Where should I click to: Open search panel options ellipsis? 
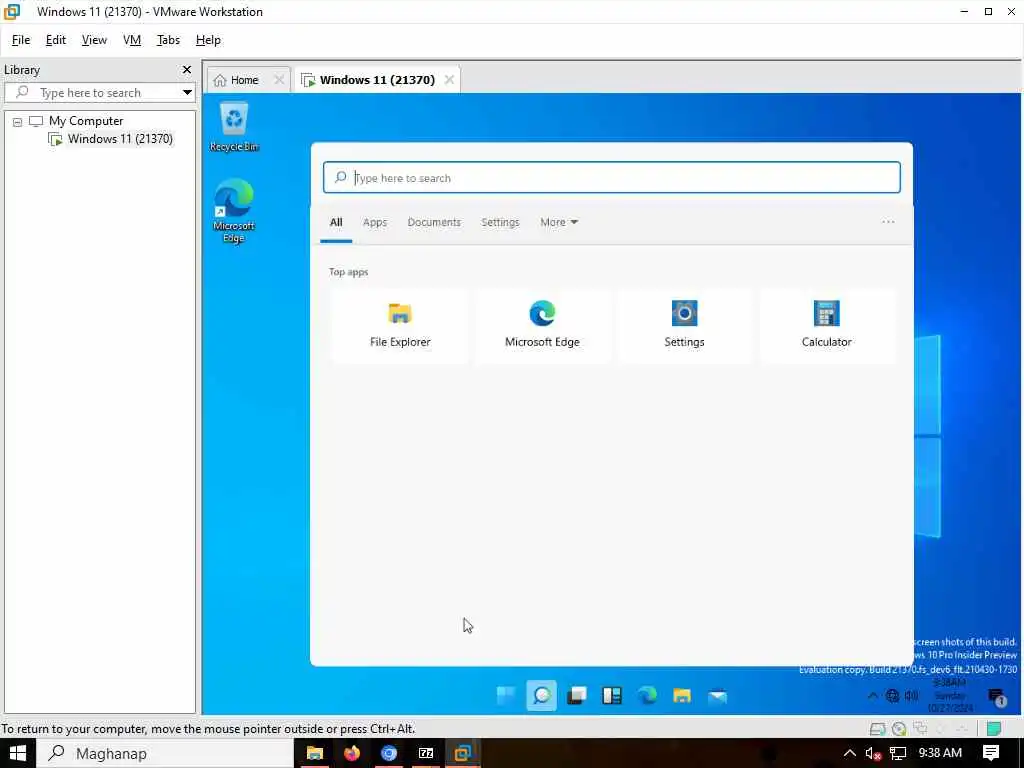(x=888, y=222)
